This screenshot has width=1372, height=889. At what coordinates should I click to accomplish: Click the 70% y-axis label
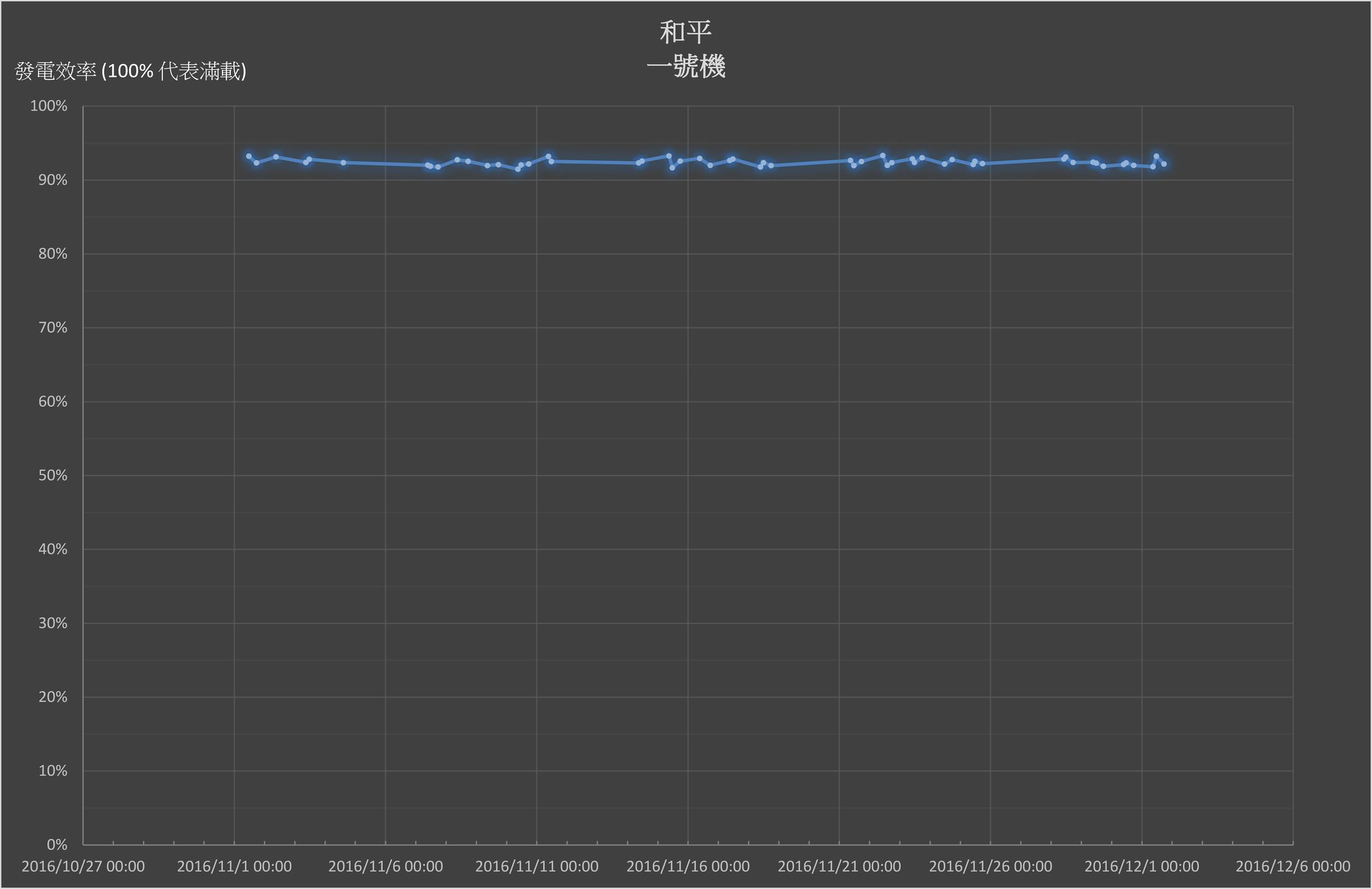point(53,328)
